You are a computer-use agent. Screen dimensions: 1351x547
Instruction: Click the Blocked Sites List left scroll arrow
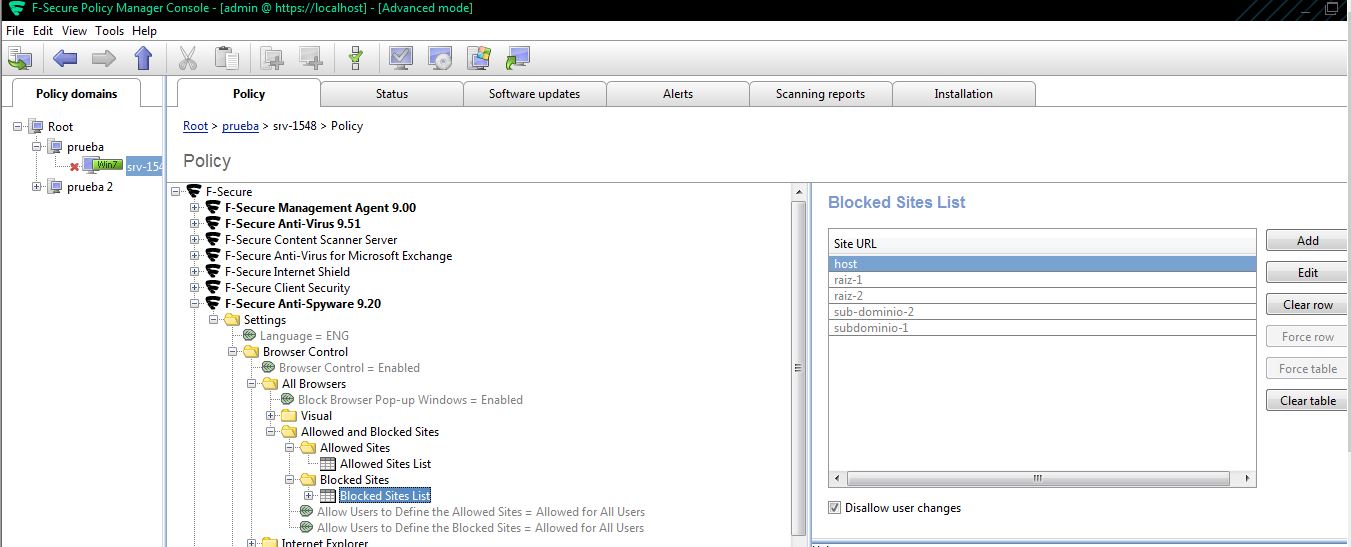click(x=837, y=479)
